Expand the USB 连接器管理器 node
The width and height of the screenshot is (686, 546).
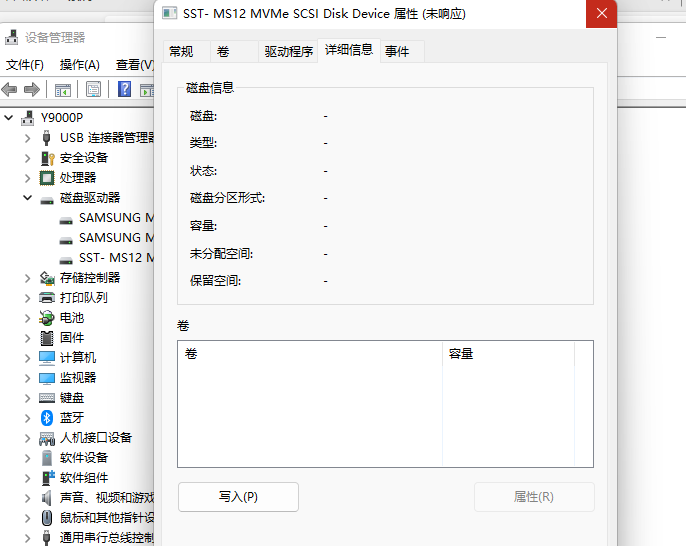pos(28,137)
